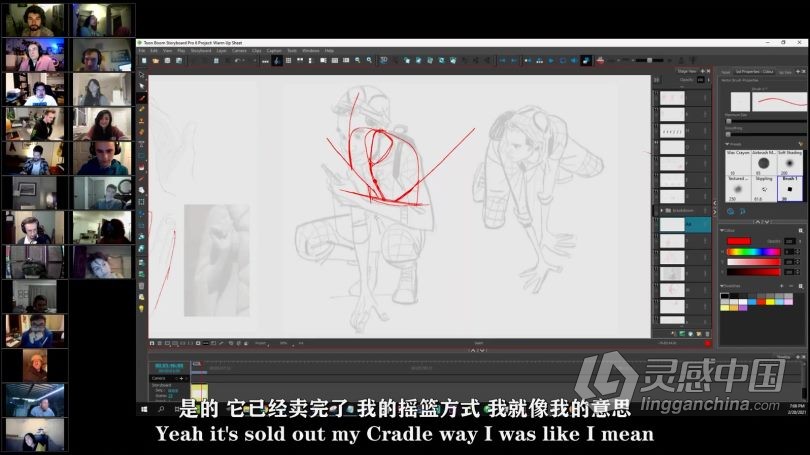Collapse the Presets section arrow
Viewport: 810px width, 455px height.
[x=727, y=144]
